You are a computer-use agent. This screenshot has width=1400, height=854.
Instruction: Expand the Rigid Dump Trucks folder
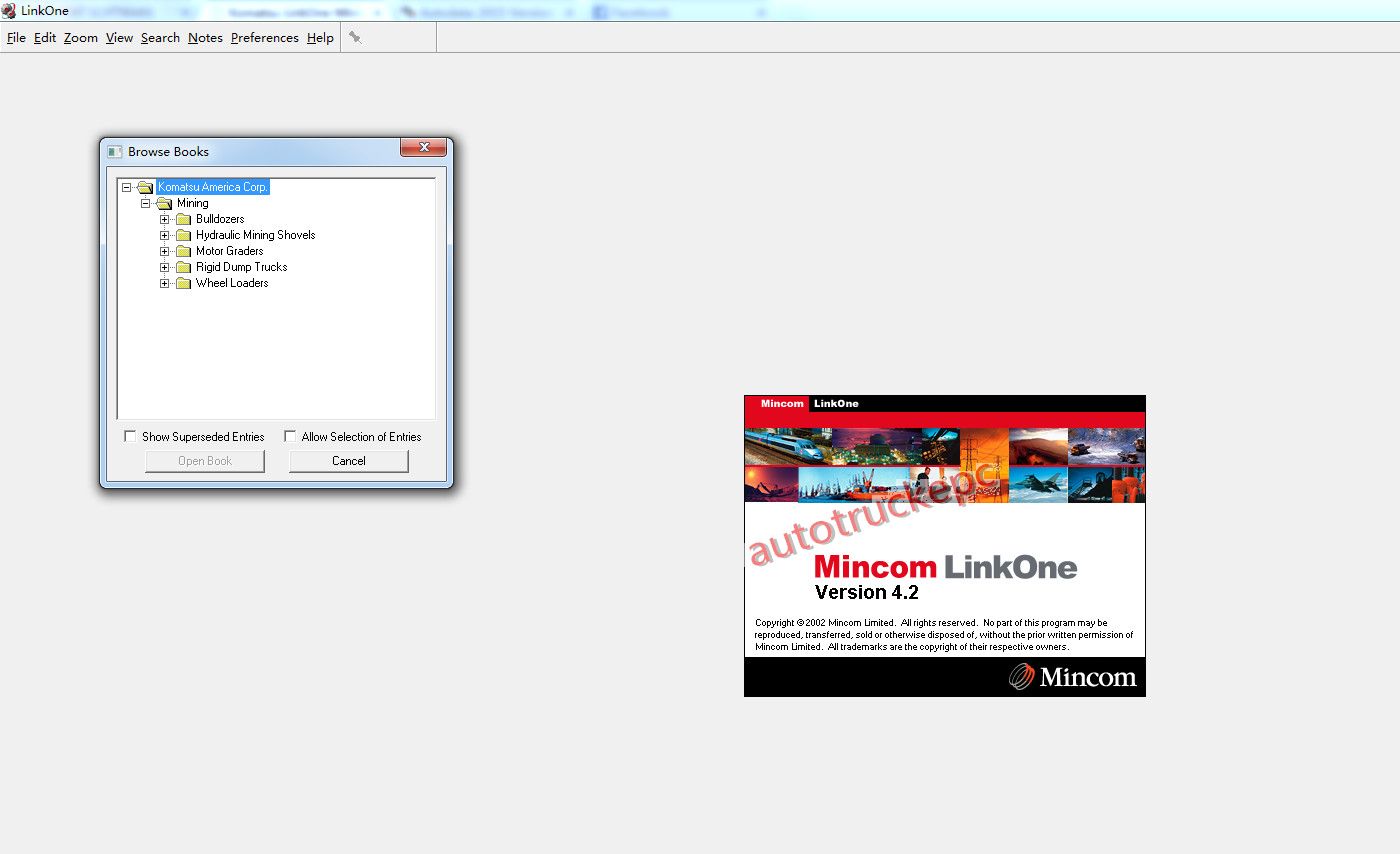coord(165,267)
